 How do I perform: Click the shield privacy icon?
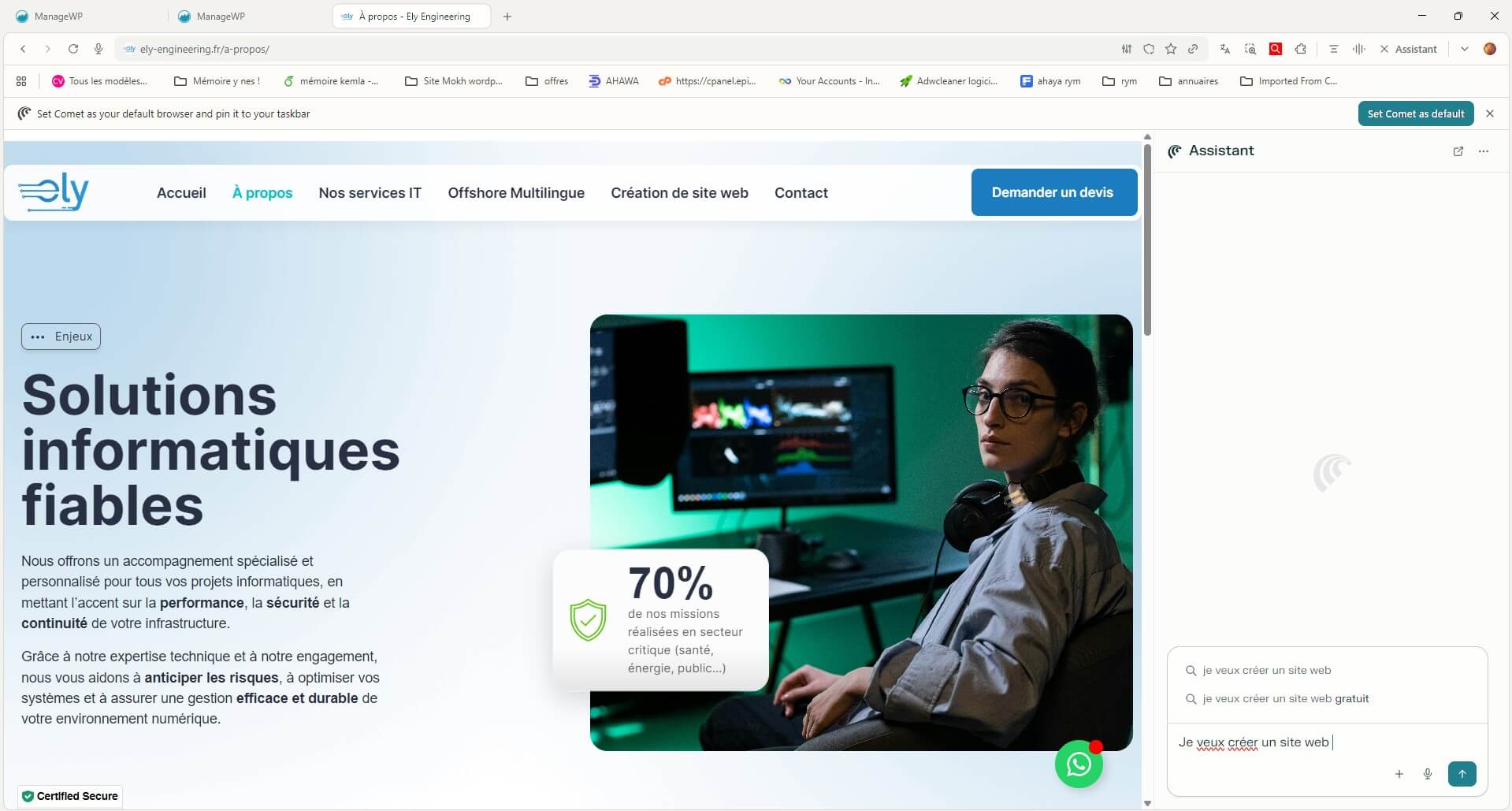click(x=1149, y=49)
